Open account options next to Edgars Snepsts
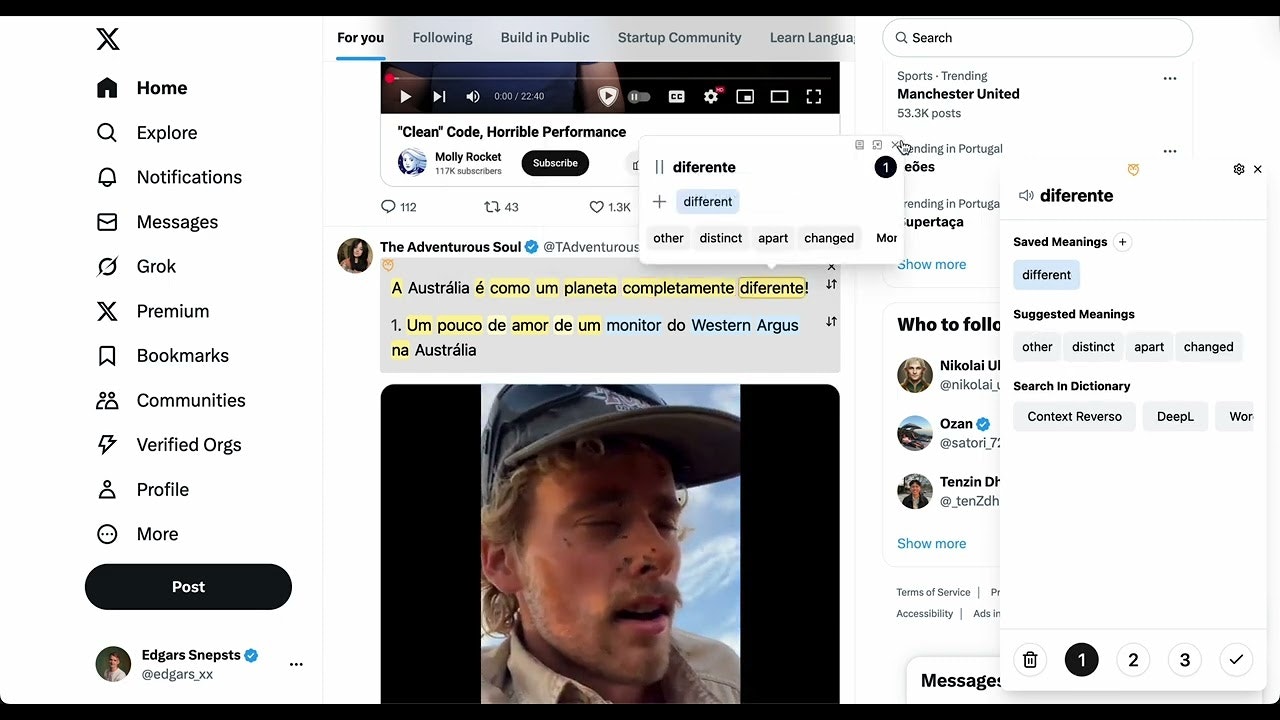The width and height of the screenshot is (1280, 720). pos(296,664)
